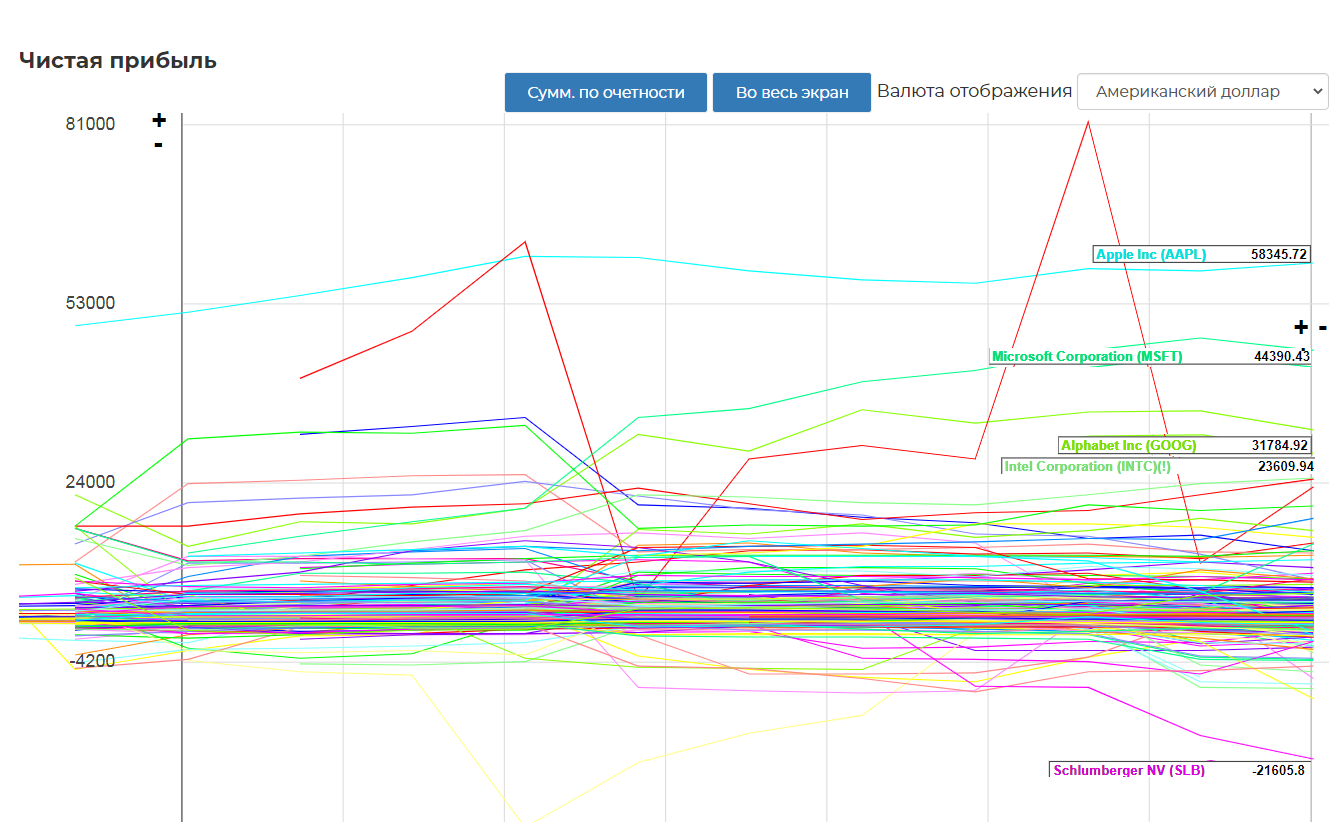Select the Schlumberger NV (SLB) label
Screen dimensions: 1341x822
[x=1129, y=770]
